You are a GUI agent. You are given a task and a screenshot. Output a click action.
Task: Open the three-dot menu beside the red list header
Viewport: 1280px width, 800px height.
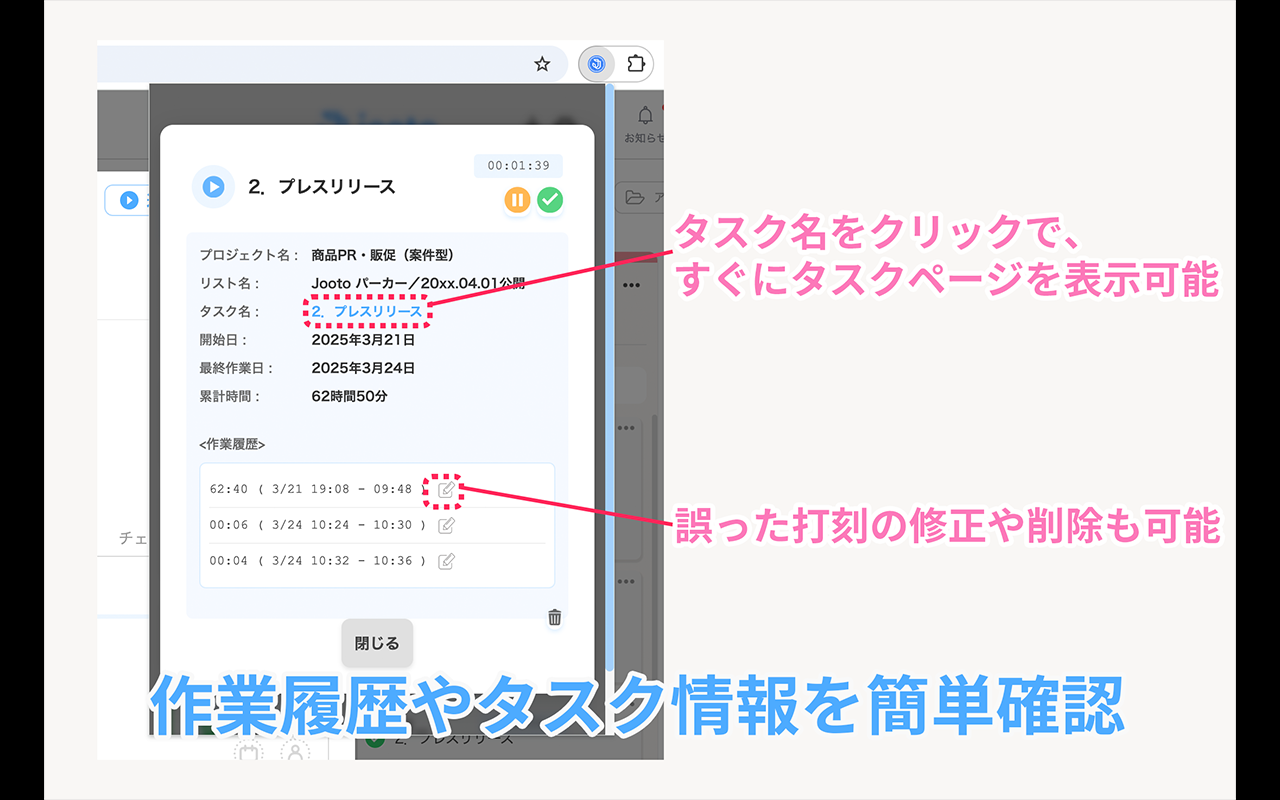pos(631,286)
